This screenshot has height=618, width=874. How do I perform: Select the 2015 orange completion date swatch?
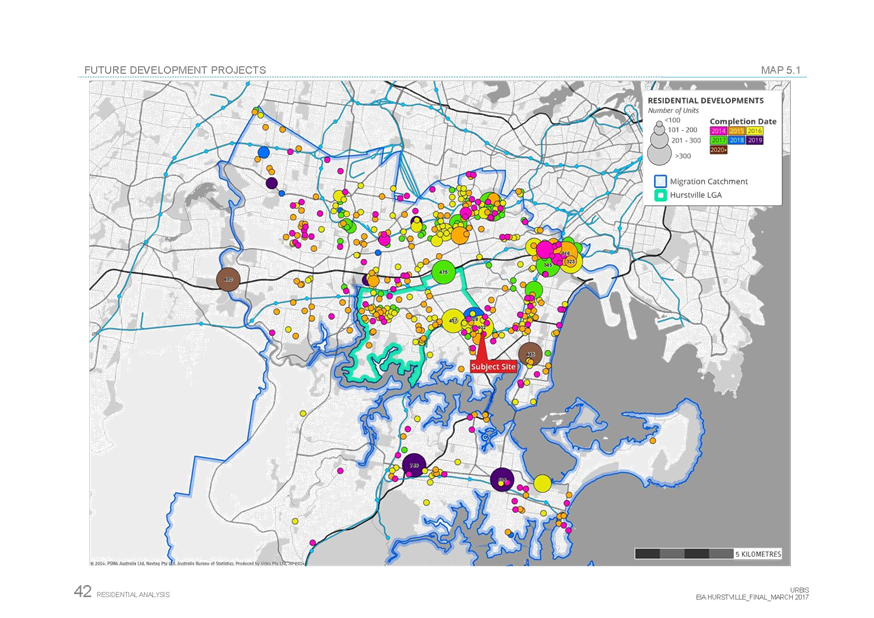[x=737, y=130]
